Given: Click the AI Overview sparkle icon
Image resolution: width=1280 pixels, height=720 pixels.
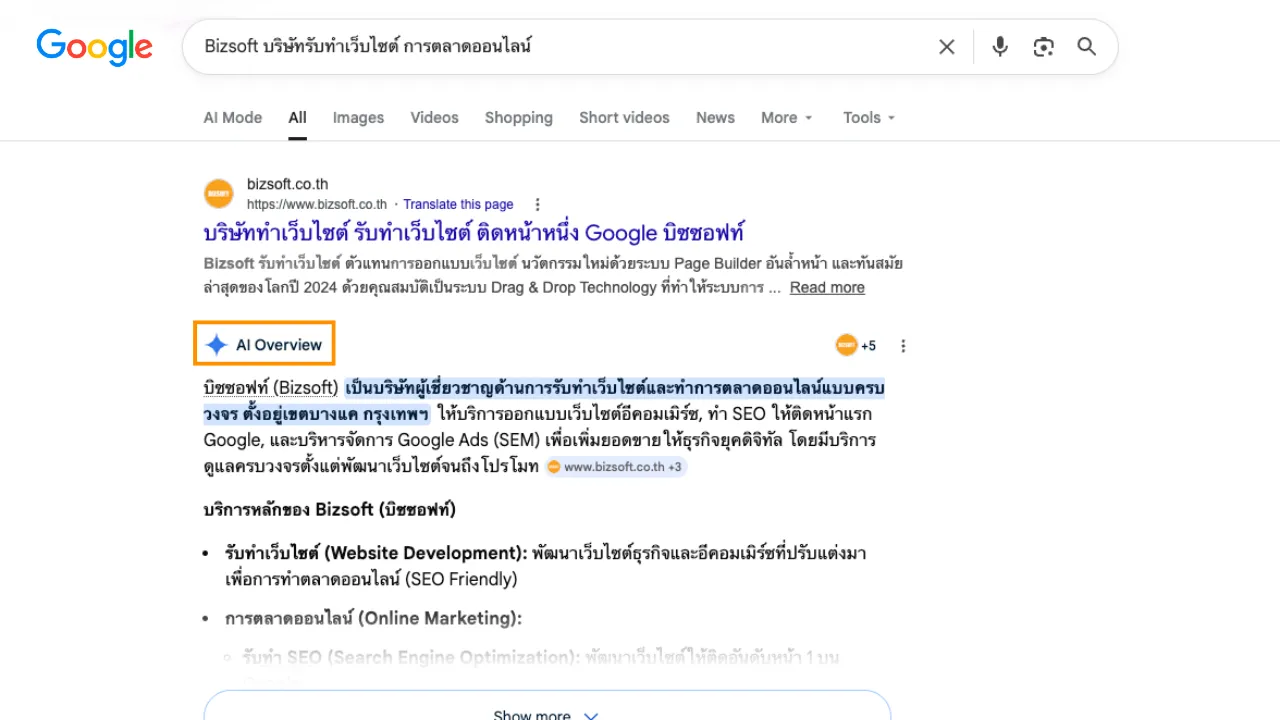Looking at the screenshot, I should (216, 345).
